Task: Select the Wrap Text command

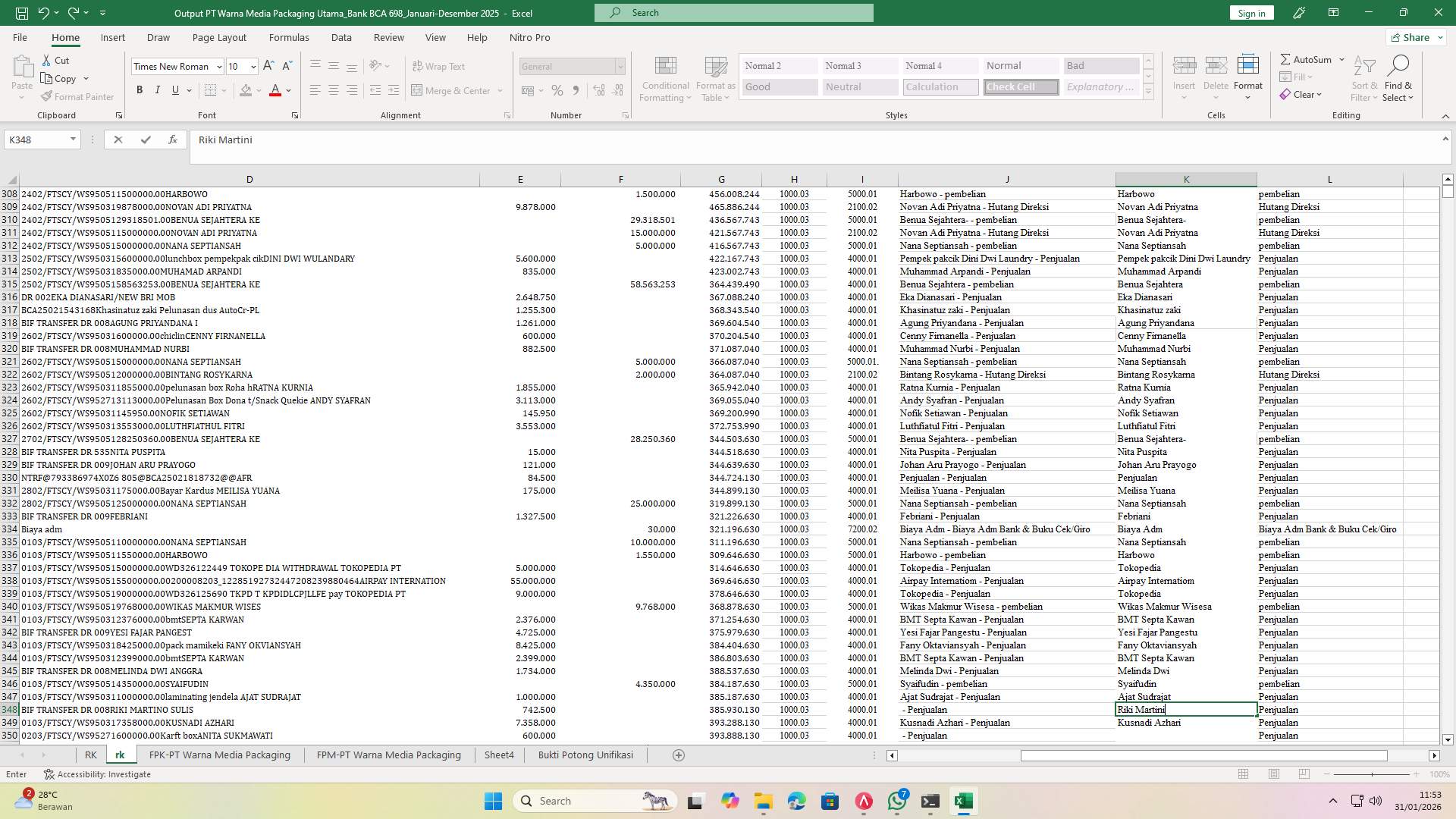Action: pyautogui.click(x=440, y=66)
